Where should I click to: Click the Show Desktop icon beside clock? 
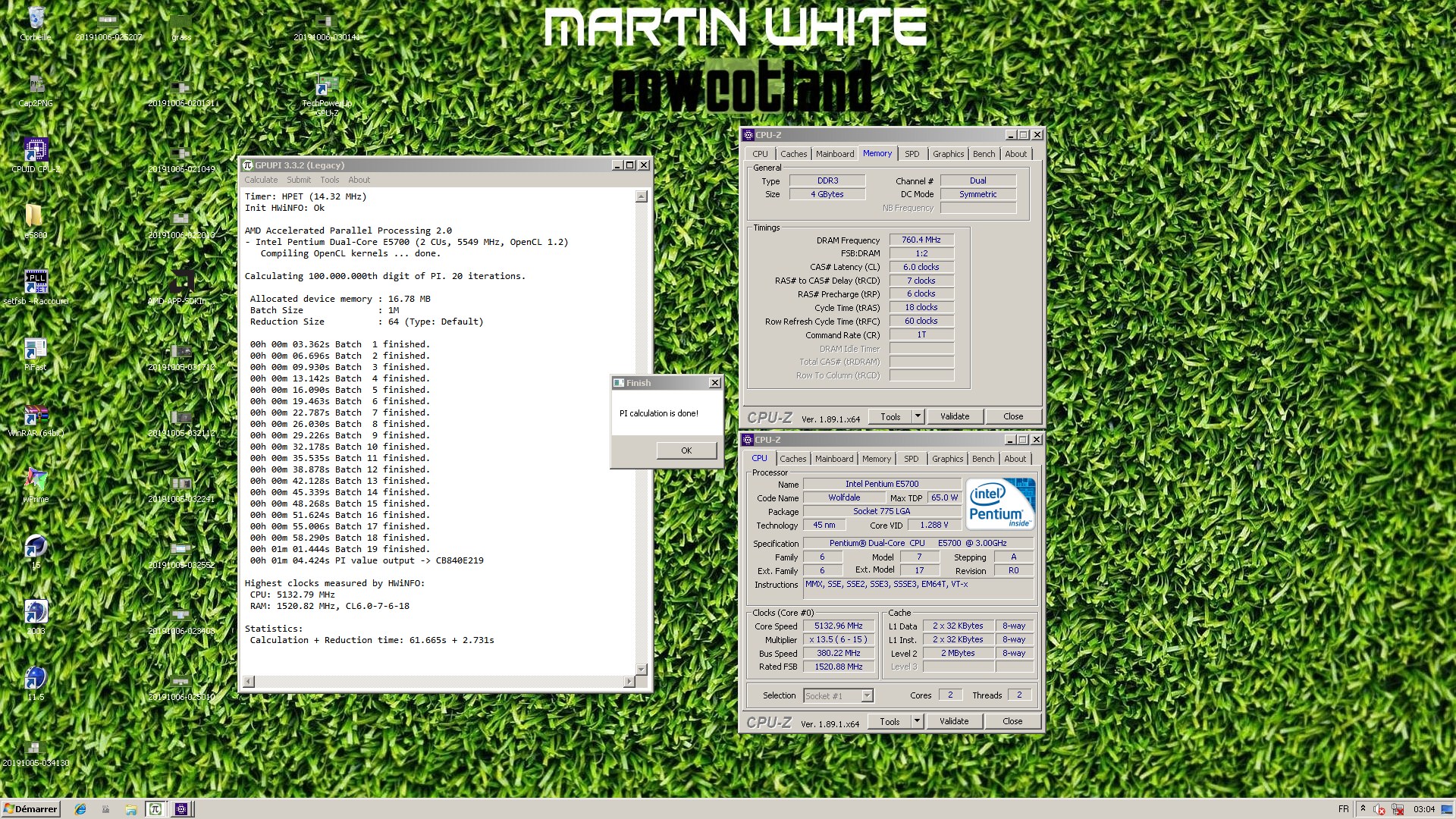(1447, 809)
